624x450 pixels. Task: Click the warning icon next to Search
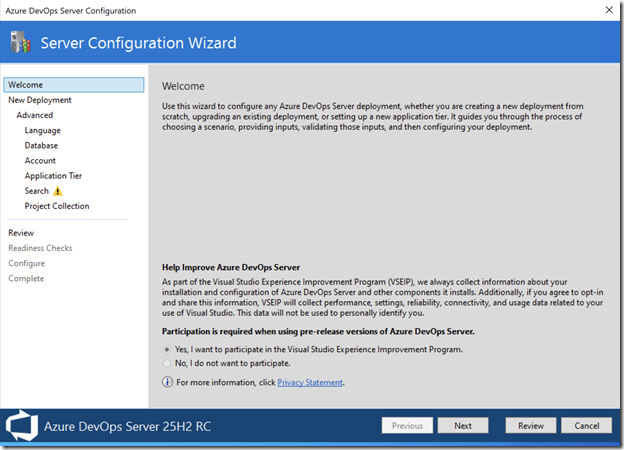58,191
